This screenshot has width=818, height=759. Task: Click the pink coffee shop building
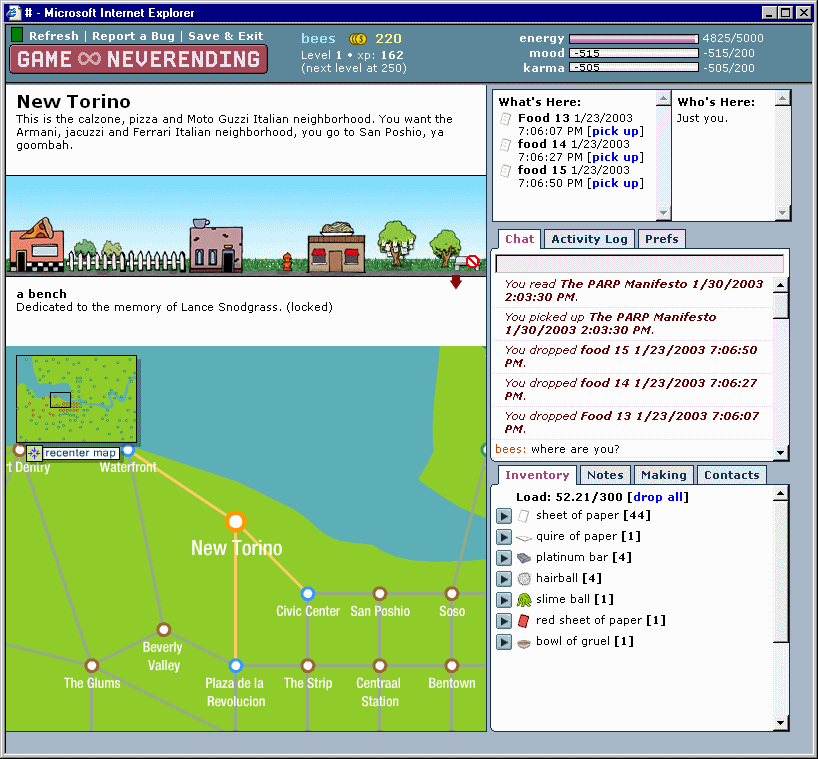point(216,246)
